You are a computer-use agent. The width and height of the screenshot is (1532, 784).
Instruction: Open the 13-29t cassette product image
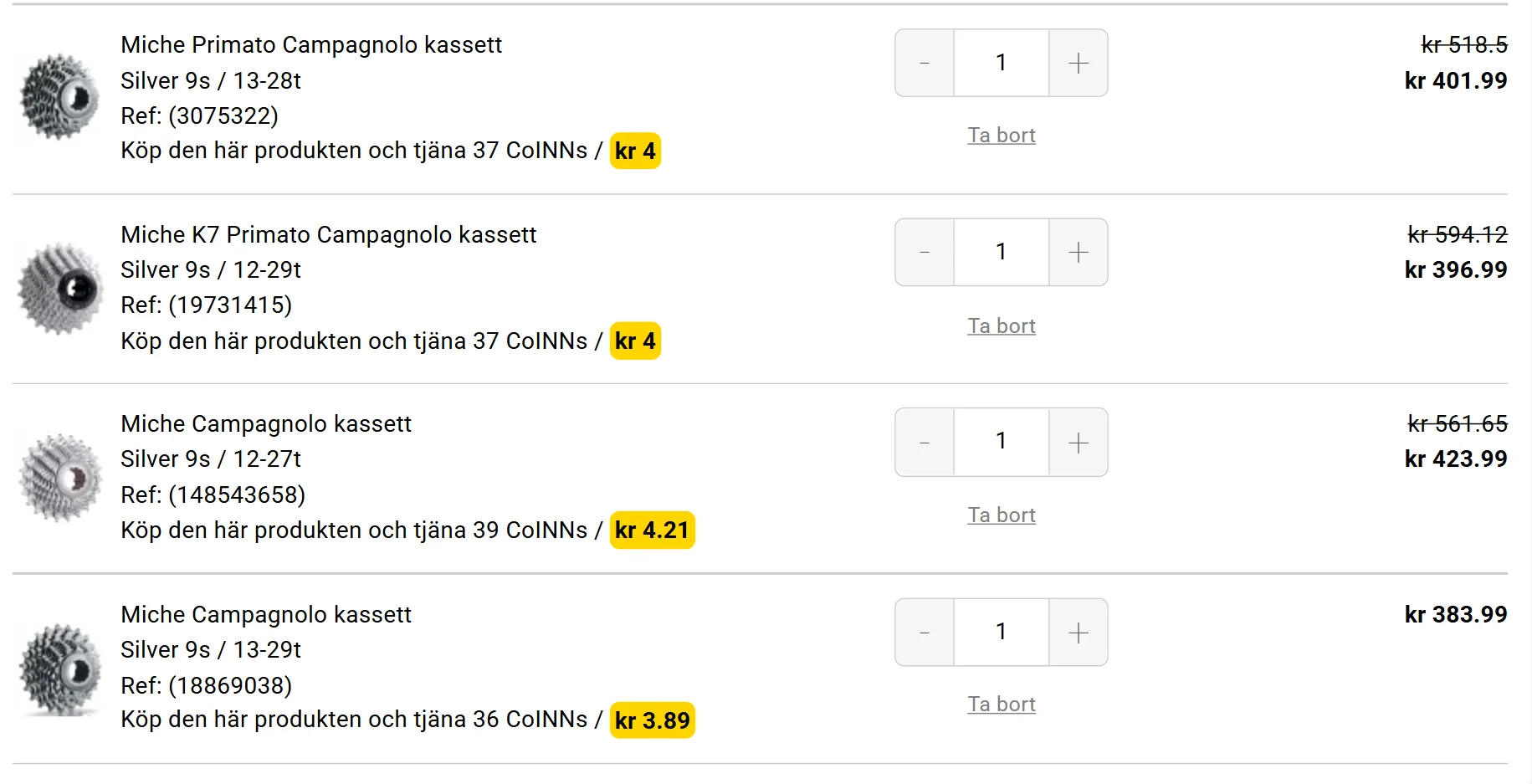tap(59, 669)
